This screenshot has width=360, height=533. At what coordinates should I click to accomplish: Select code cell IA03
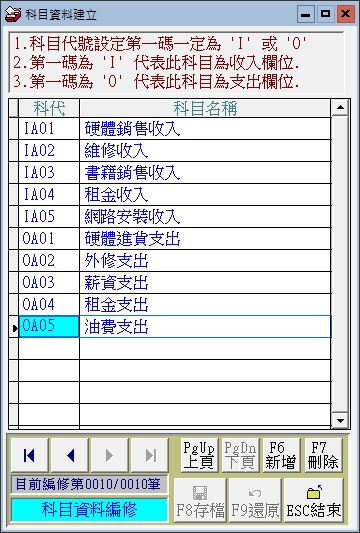[x=49, y=173]
